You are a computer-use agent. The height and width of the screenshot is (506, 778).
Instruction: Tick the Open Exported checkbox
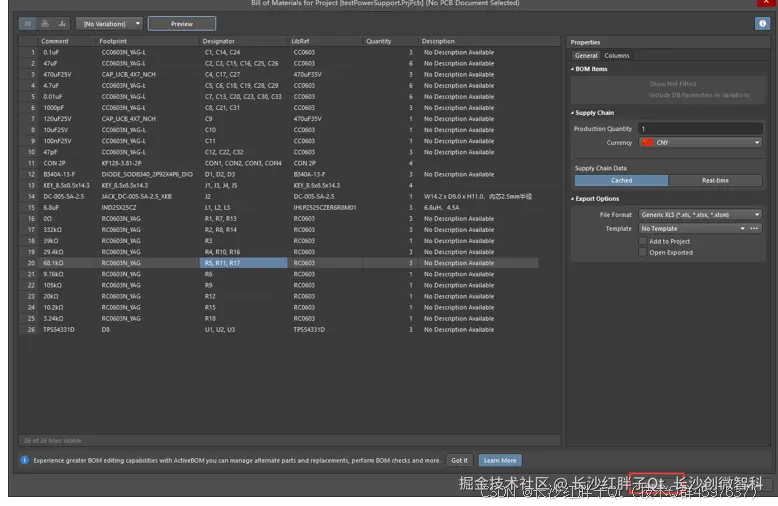(643, 252)
